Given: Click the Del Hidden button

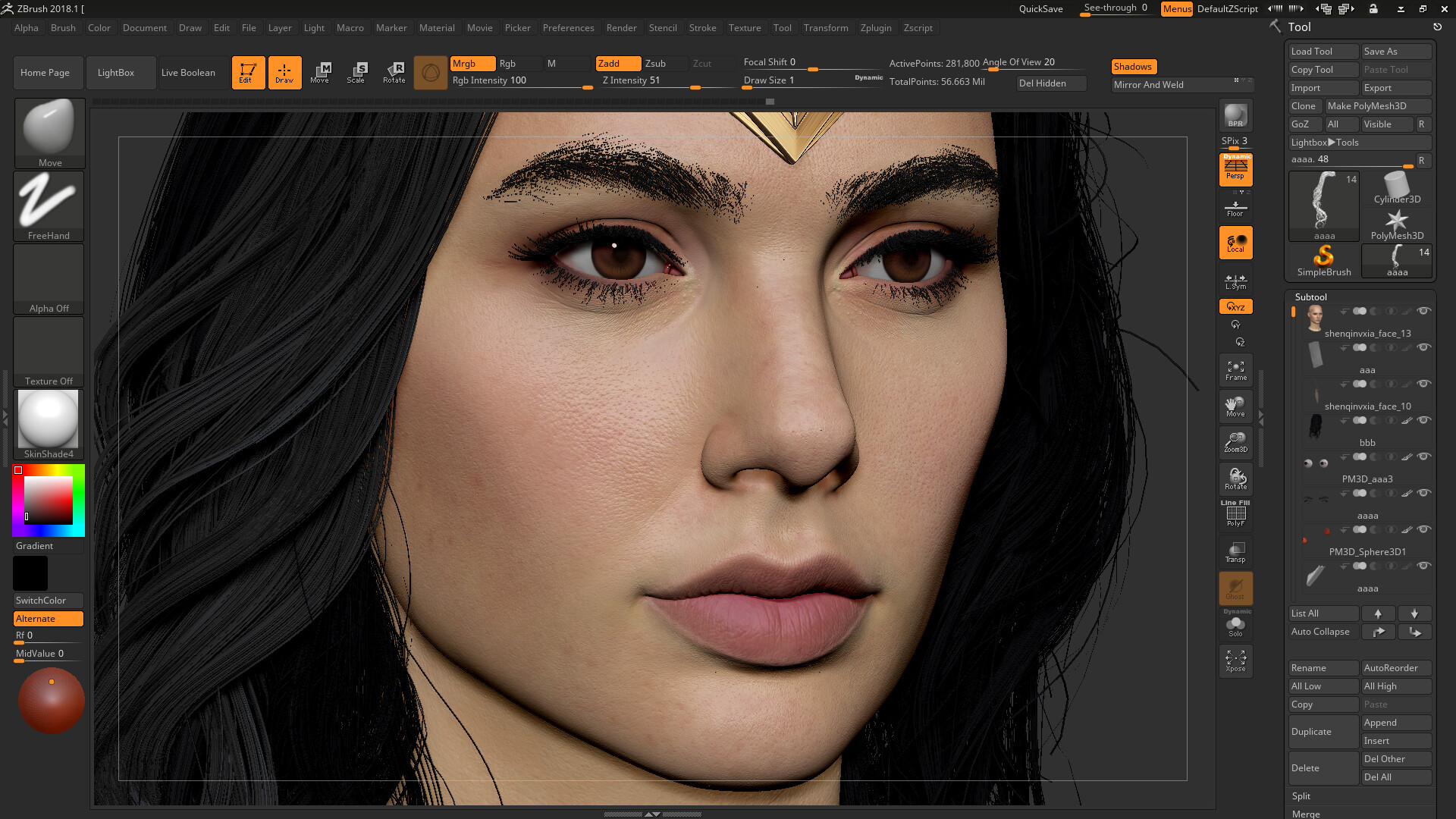Looking at the screenshot, I should coord(1050,83).
